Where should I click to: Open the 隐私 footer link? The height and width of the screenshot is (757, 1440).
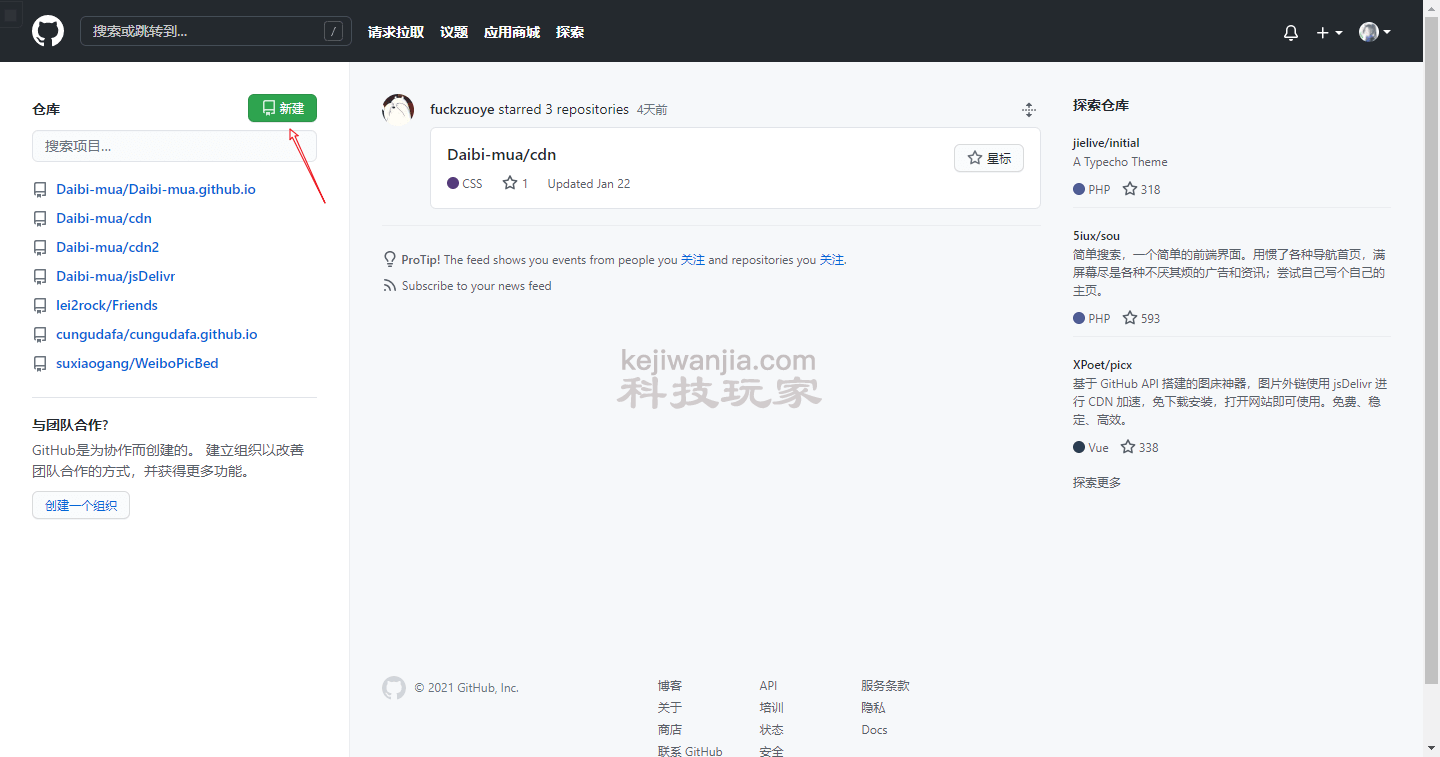click(873, 708)
